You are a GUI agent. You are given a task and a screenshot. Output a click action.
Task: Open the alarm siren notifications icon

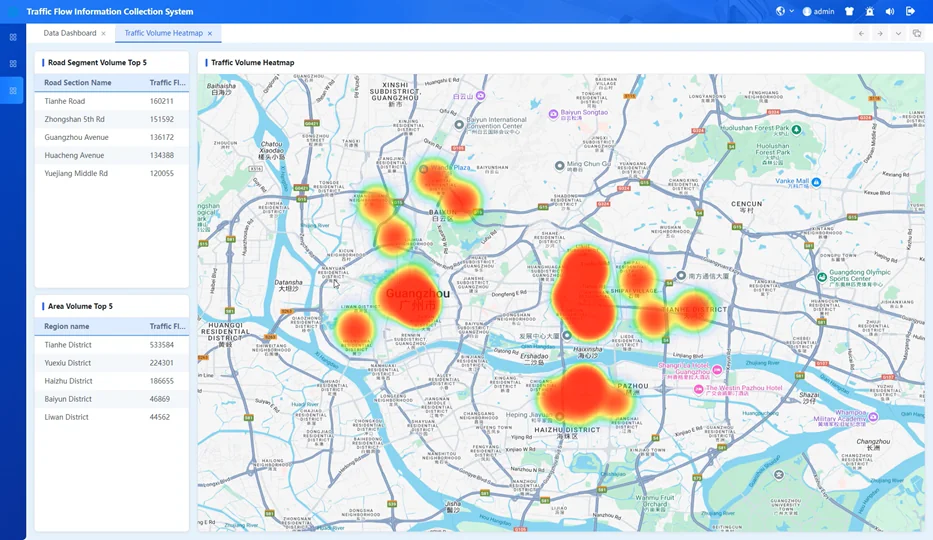pos(869,11)
